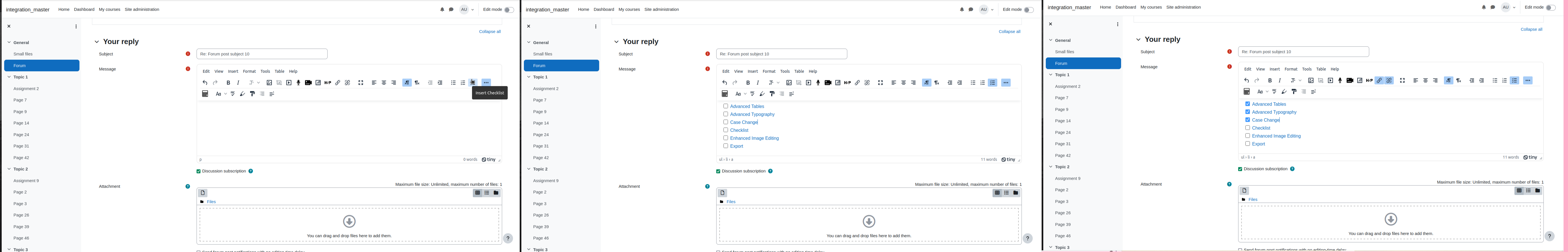Open Page 42 in right panel sidebar
This screenshot has height=252, width=1568.
click(x=1063, y=155)
